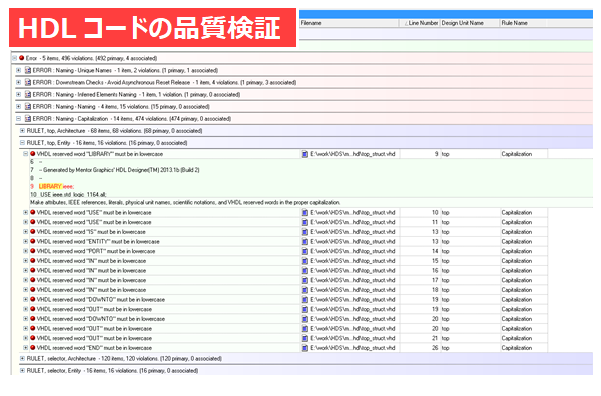Select the line 19 "DOWNTO" violation row

click(x=289, y=299)
